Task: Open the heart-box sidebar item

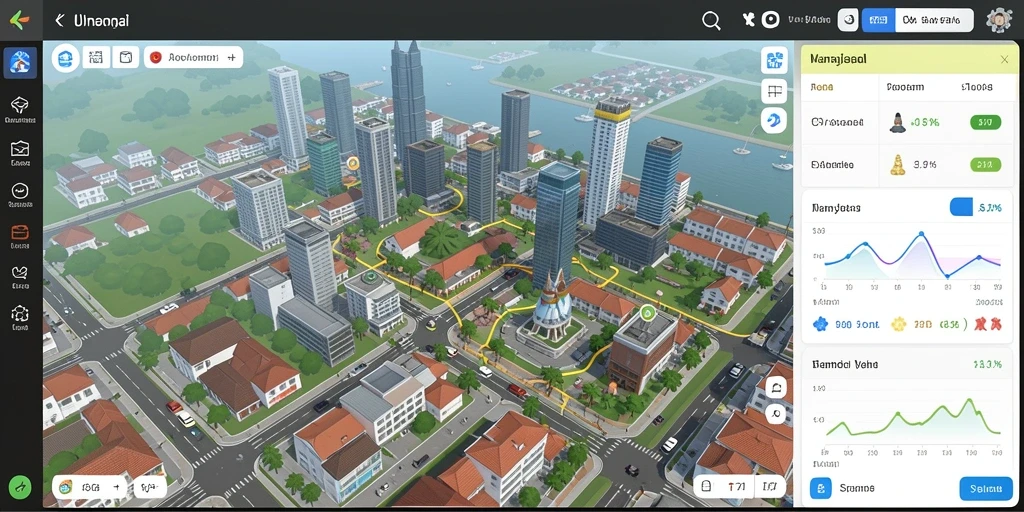Action: coord(20,277)
